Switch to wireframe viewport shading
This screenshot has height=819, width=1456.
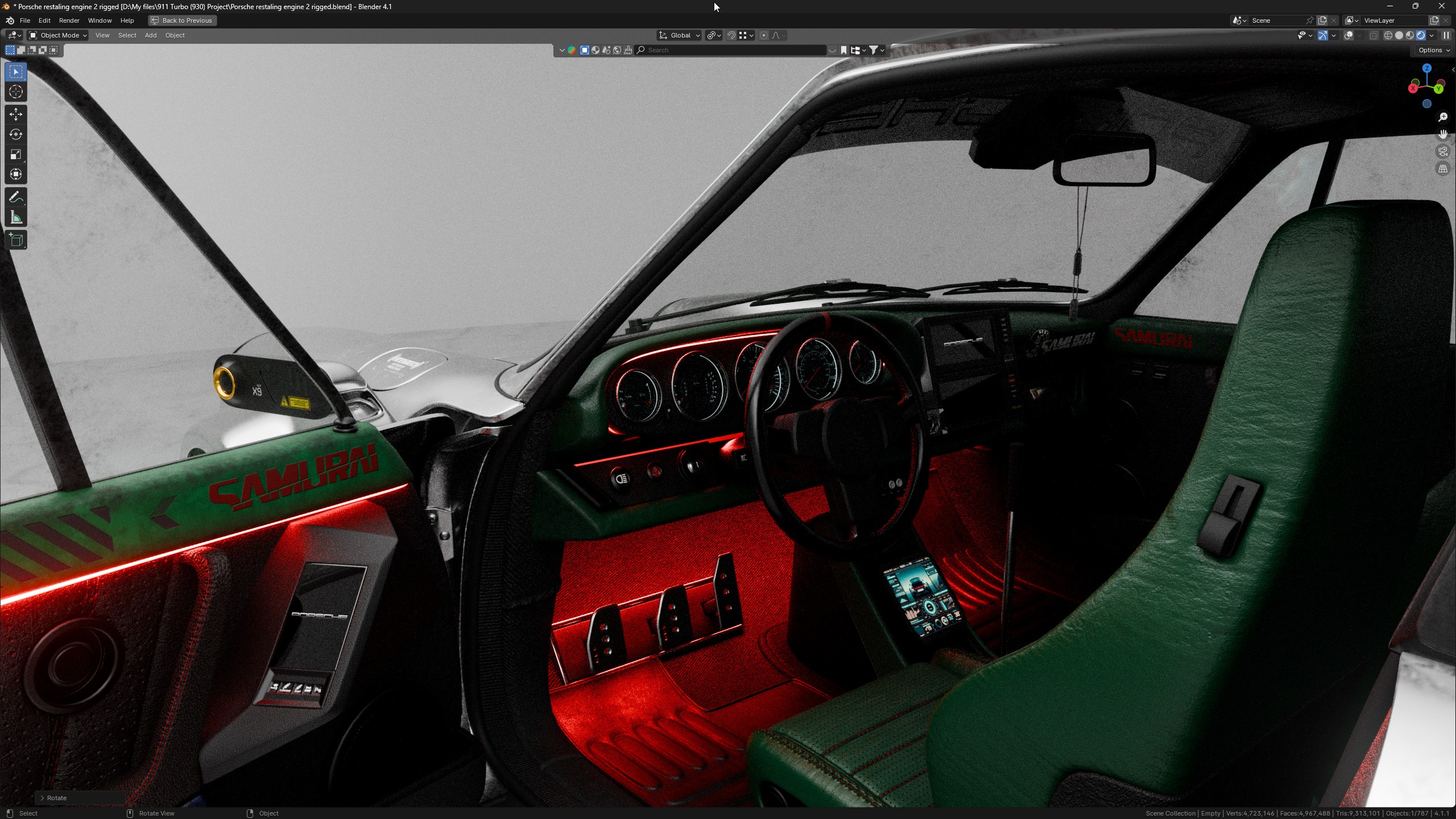click(x=1388, y=35)
